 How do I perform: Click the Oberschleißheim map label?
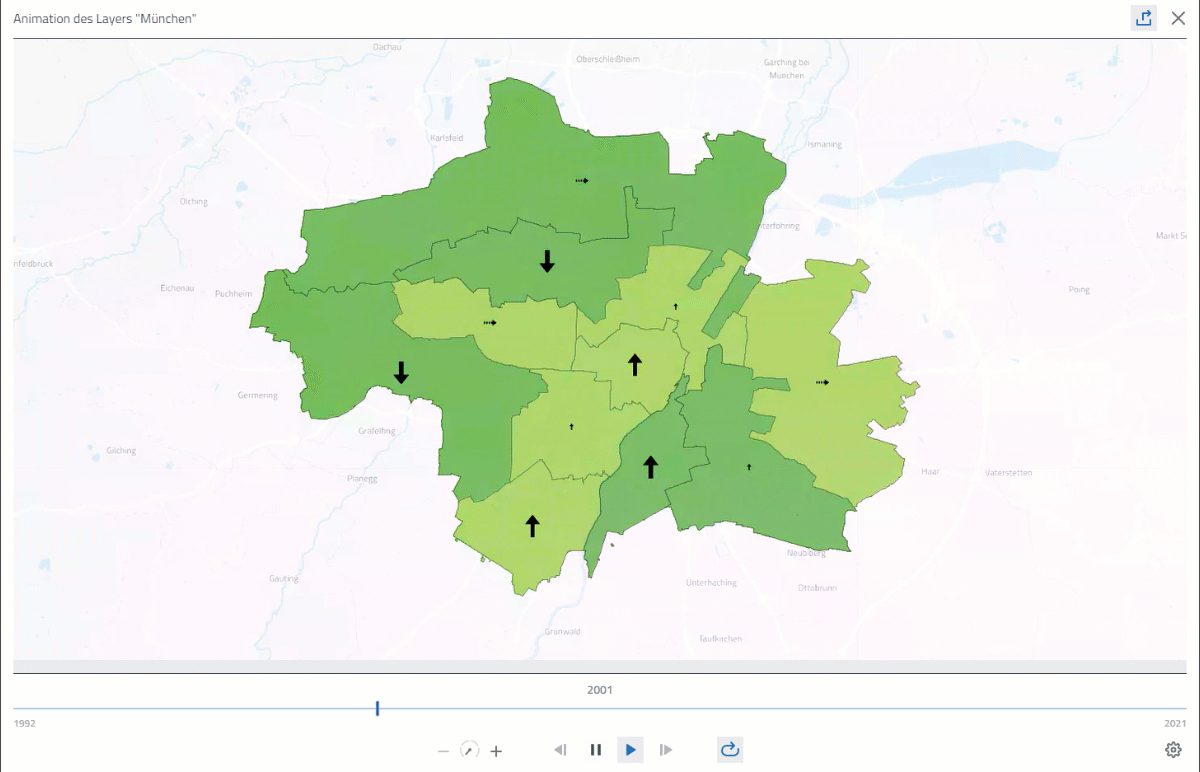click(x=607, y=59)
